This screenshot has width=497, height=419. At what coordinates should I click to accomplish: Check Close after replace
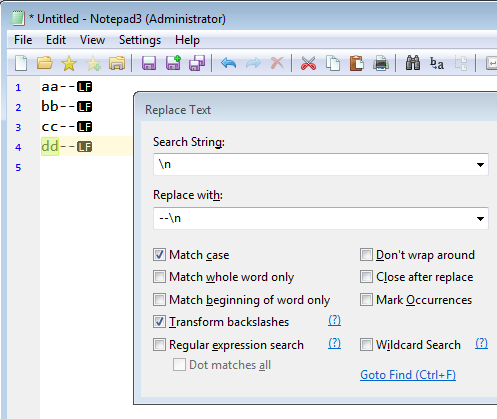(366, 277)
